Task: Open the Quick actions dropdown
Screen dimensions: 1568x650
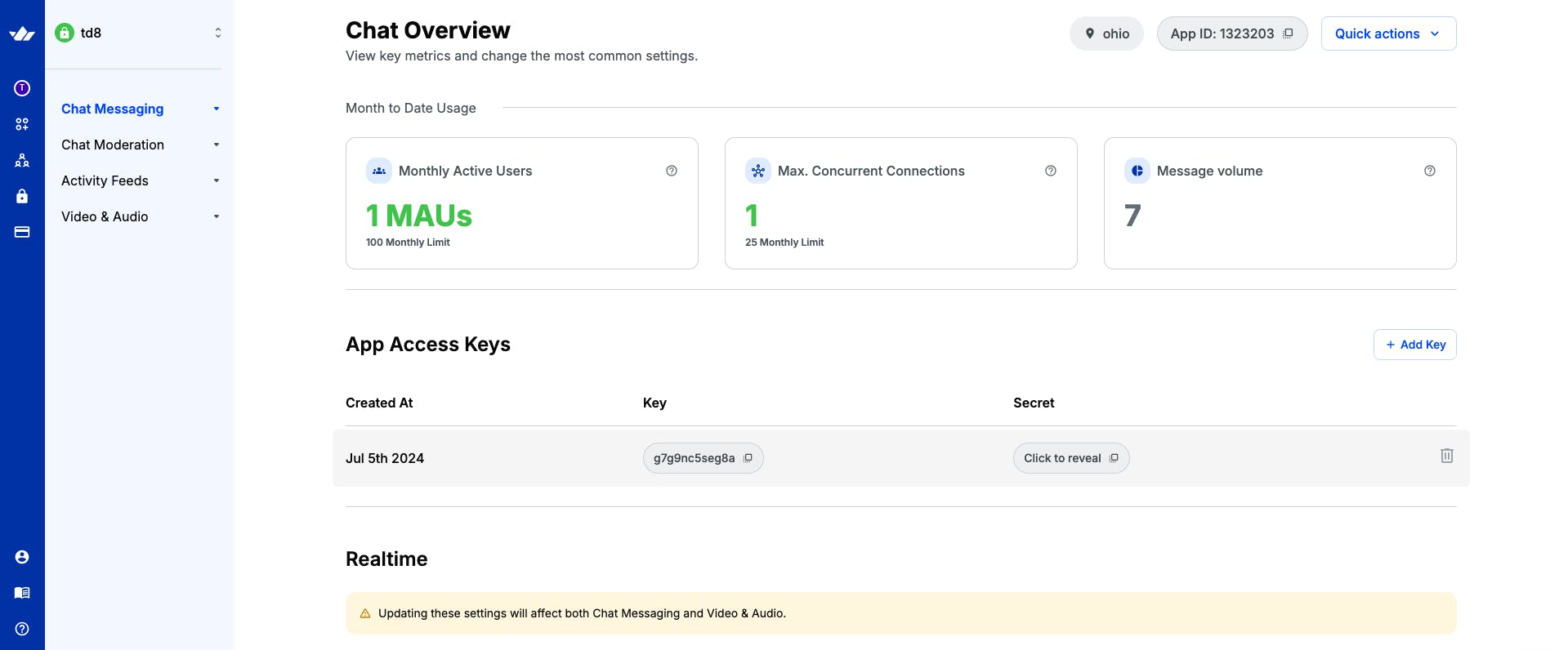Action: pyautogui.click(x=1388, y=33)
